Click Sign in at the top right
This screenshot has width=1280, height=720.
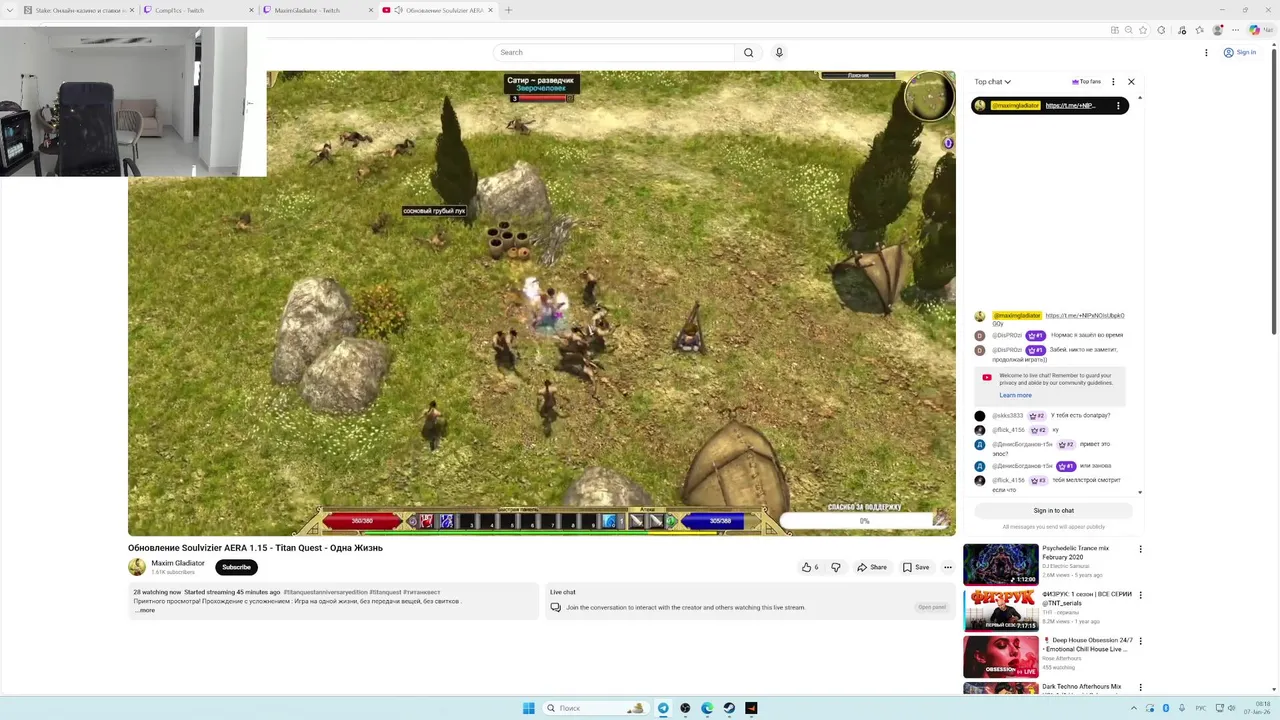point(1240,52)
